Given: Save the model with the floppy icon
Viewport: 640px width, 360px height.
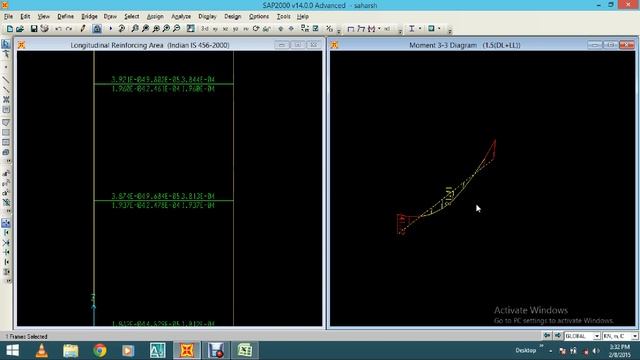Looking at the screenshot, I should coord(34,29).
